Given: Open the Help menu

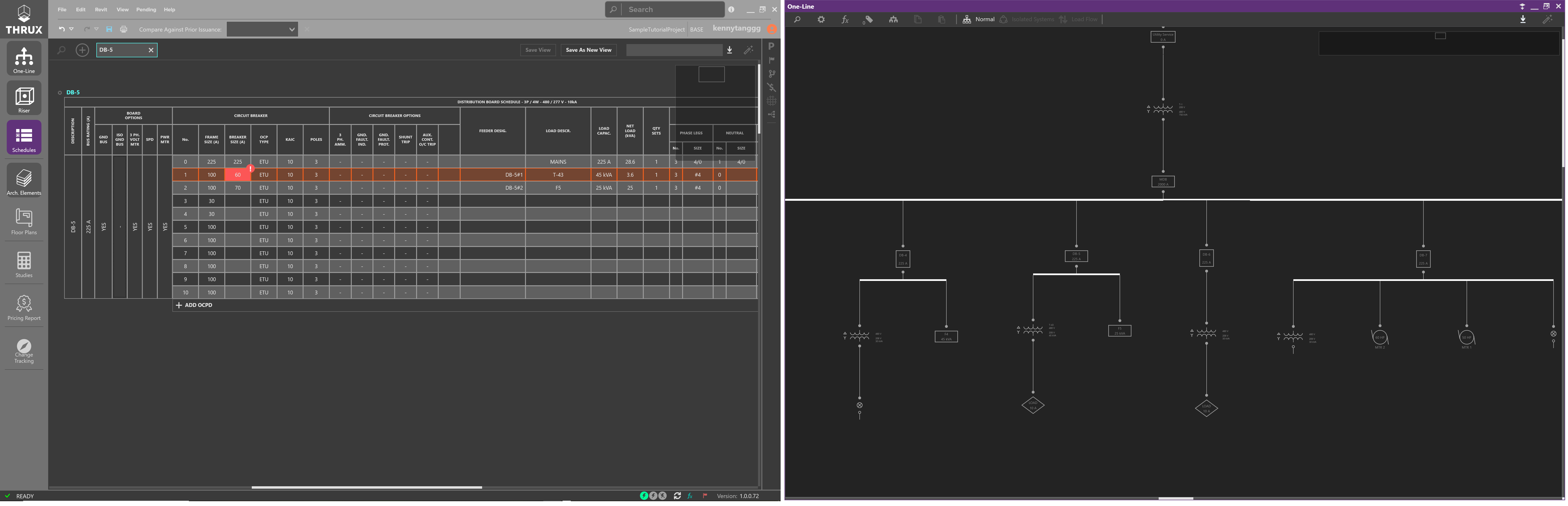Looking at the screenshot, I should (x=169, y=10).
